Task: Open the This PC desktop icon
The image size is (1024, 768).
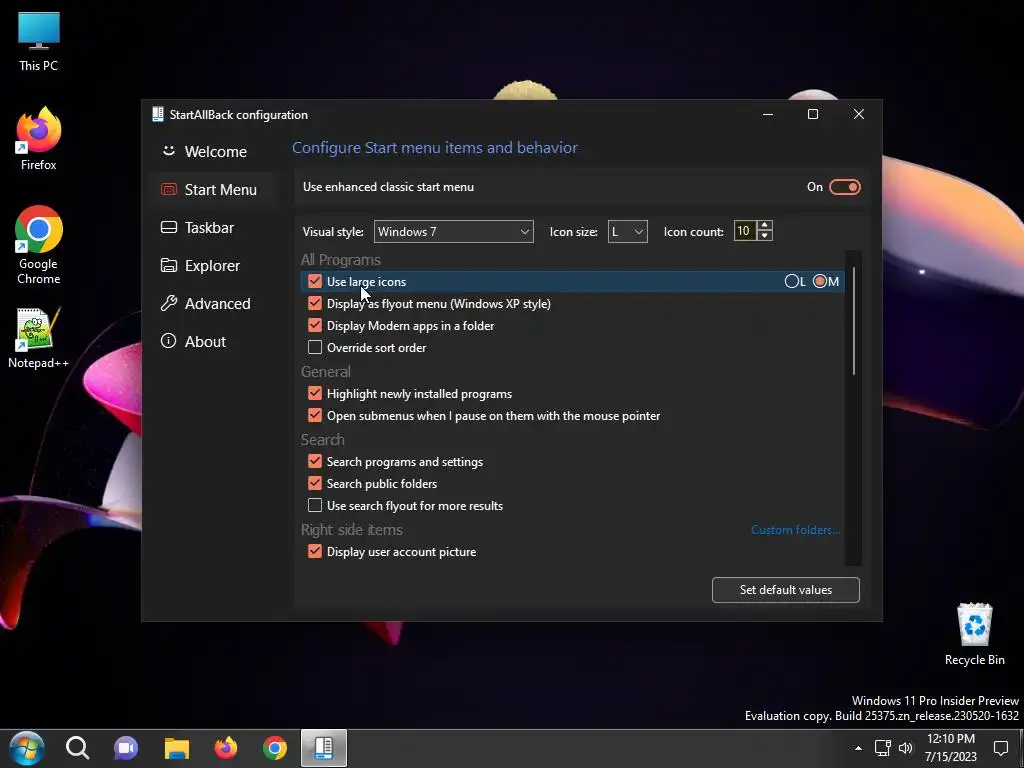Action: click(x=39, y=41)
